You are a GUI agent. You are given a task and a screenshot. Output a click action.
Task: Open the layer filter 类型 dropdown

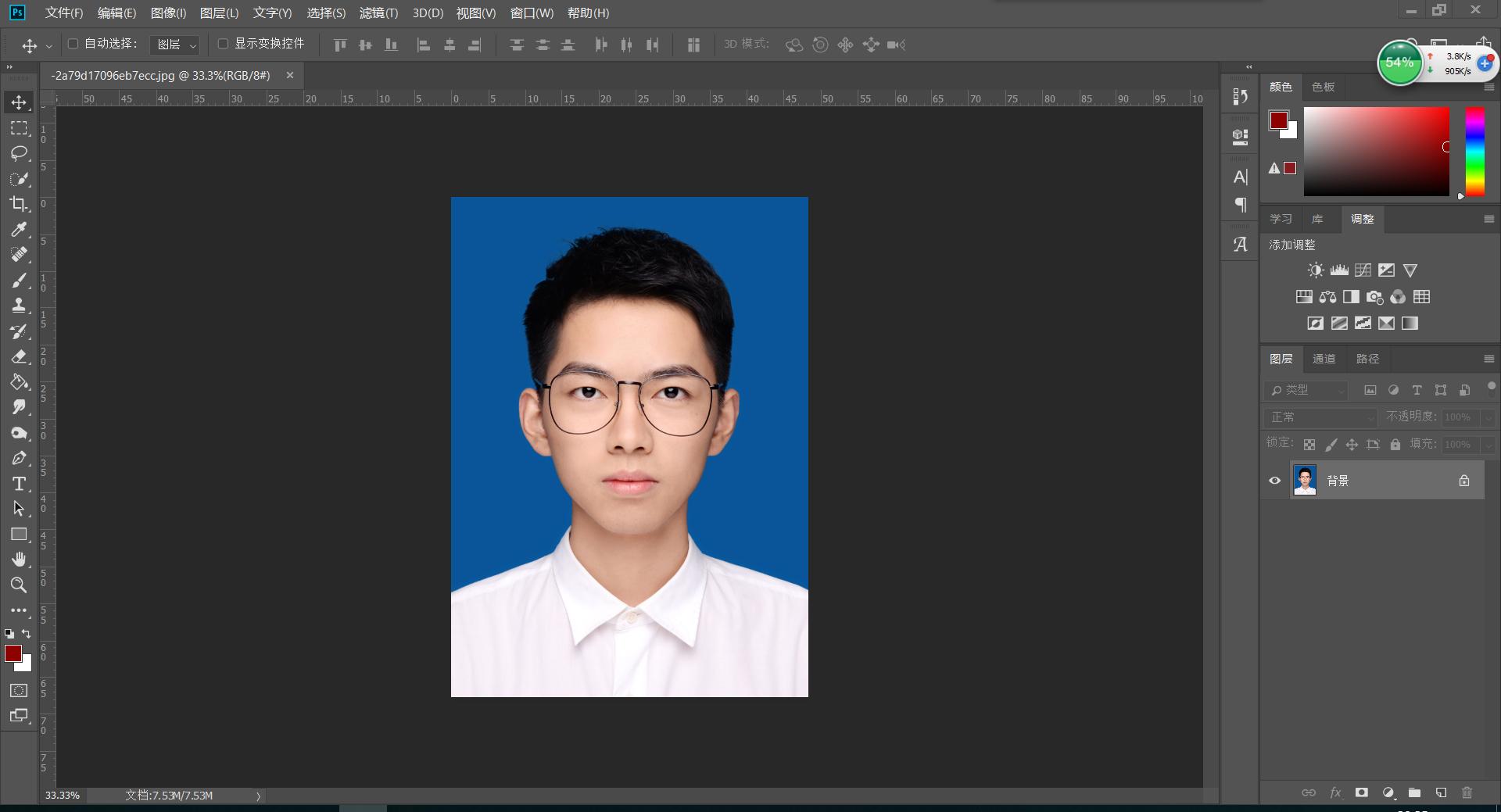[1307, 390]
